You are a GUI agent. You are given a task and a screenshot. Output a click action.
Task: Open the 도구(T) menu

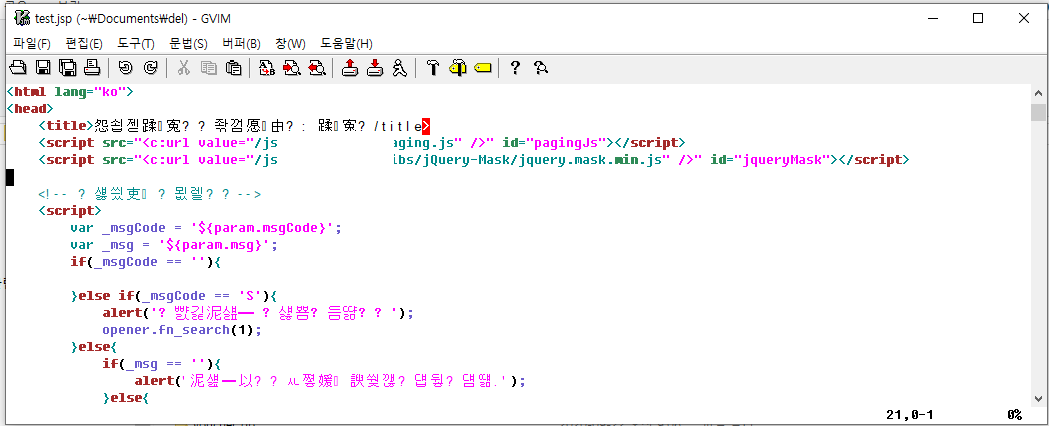pos(136,43)
